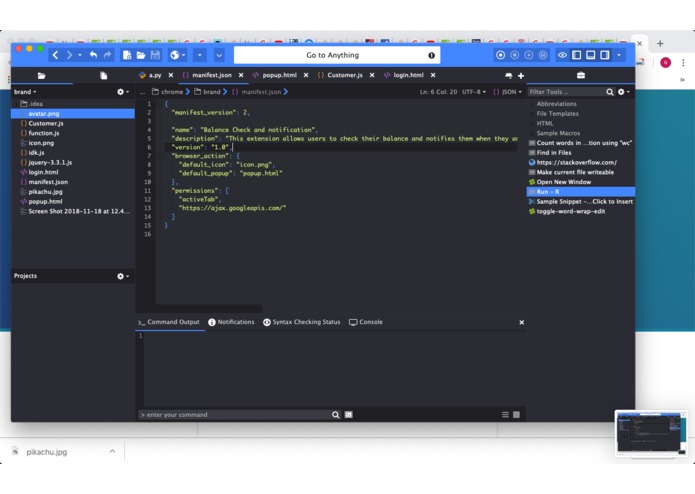This screenshot has height=494, width=695.
Task: Close the login.html tab
Action: [x=433, y=75]
